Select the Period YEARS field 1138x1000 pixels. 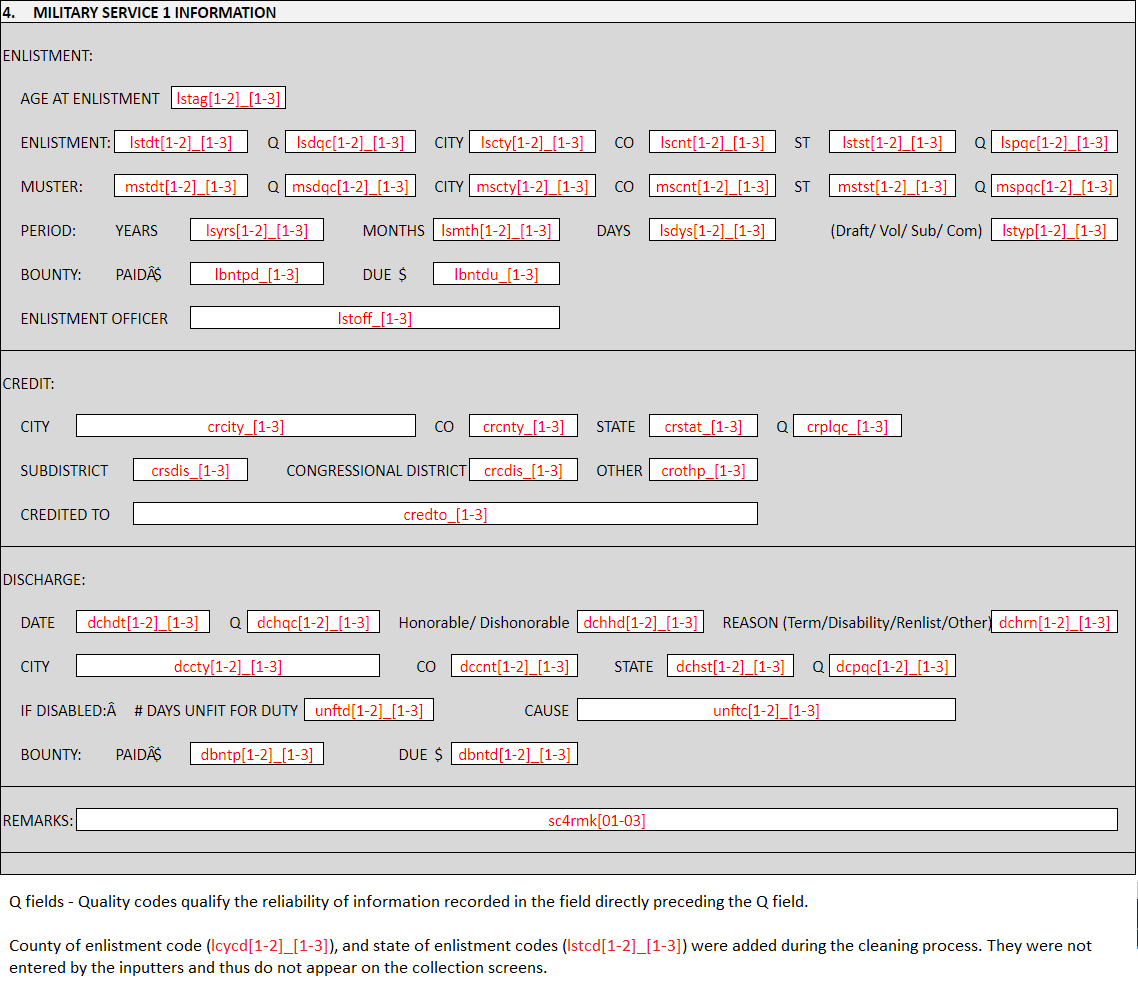pos(257,230)
